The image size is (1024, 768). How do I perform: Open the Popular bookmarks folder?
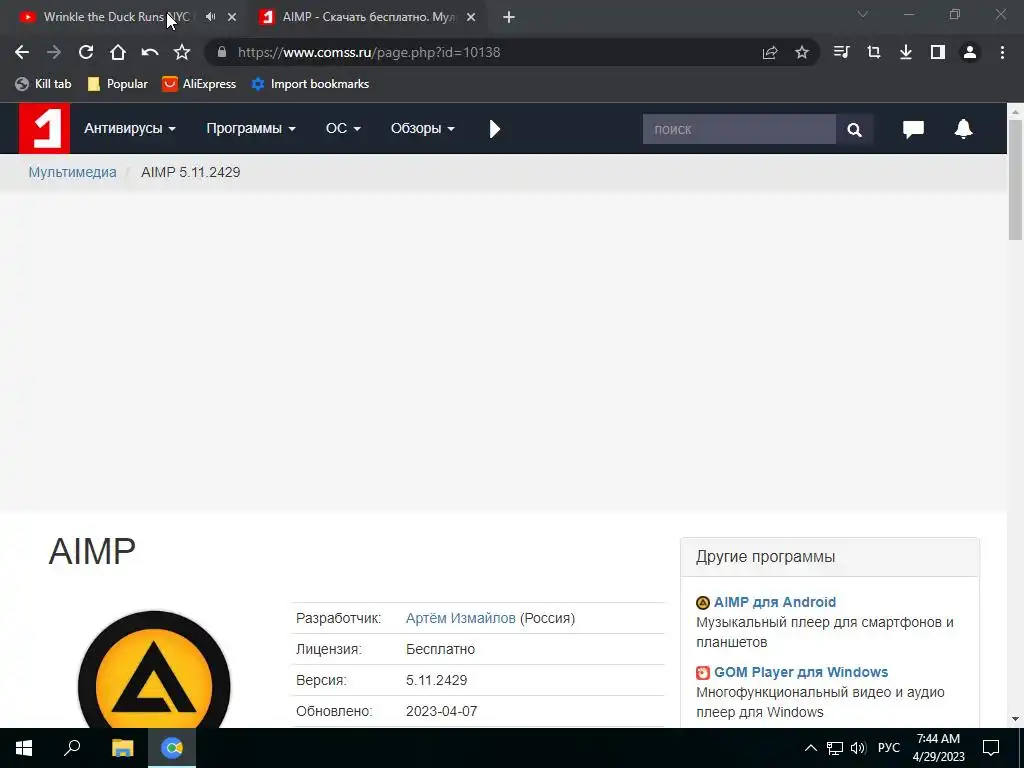pos(118,84)
